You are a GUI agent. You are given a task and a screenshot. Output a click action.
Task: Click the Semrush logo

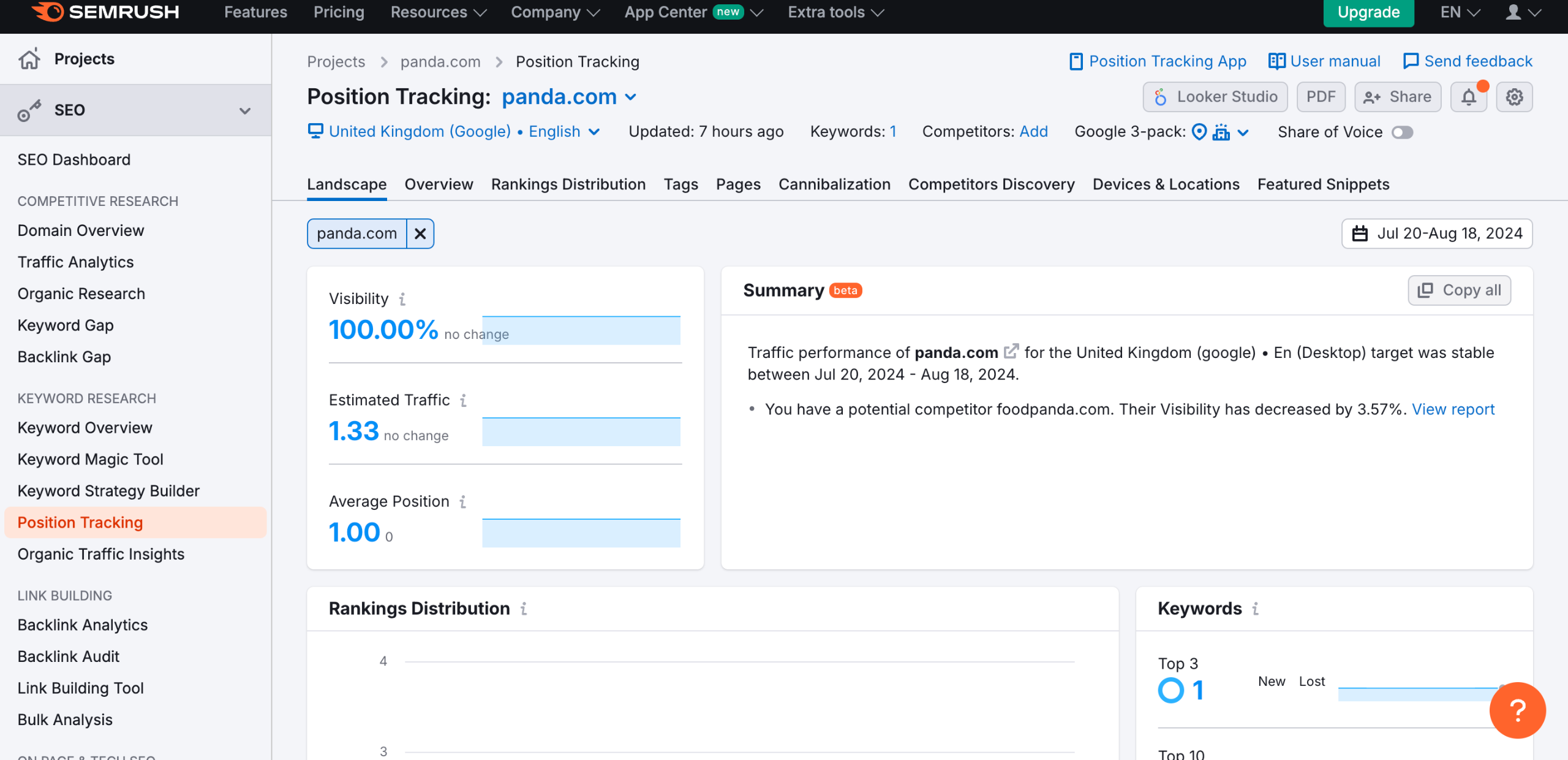pyautogui.click(x=105, y=12)
